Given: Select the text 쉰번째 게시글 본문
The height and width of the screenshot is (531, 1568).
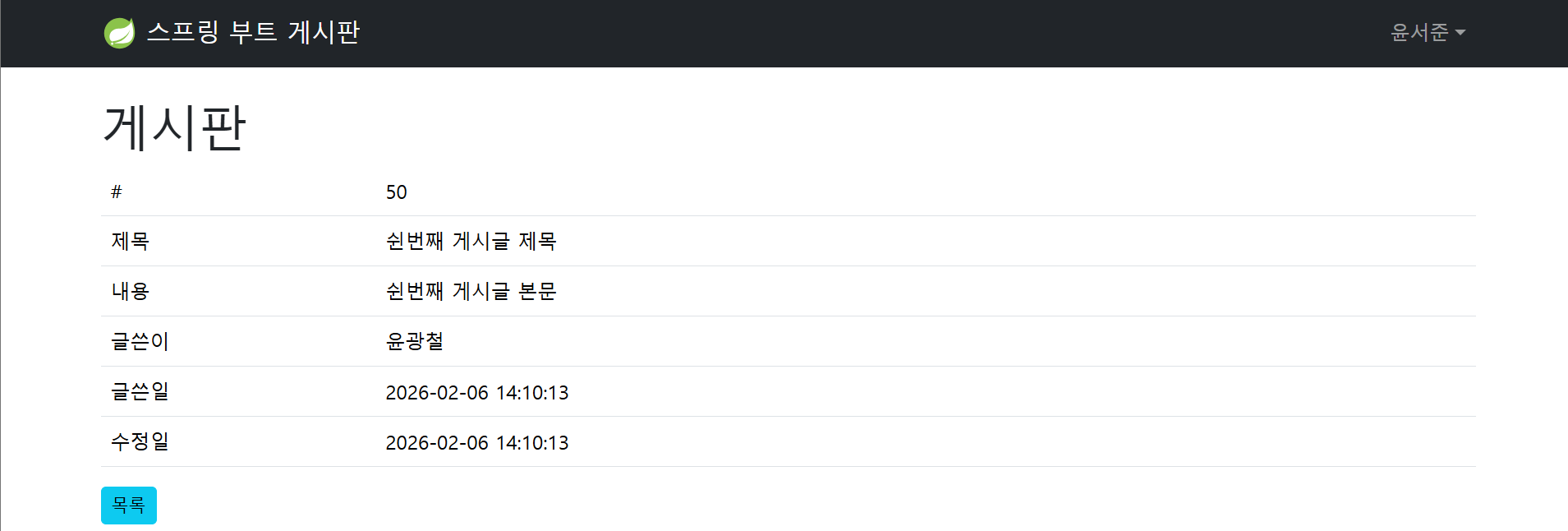Looking at the screenshot, I should pos(471,291).
